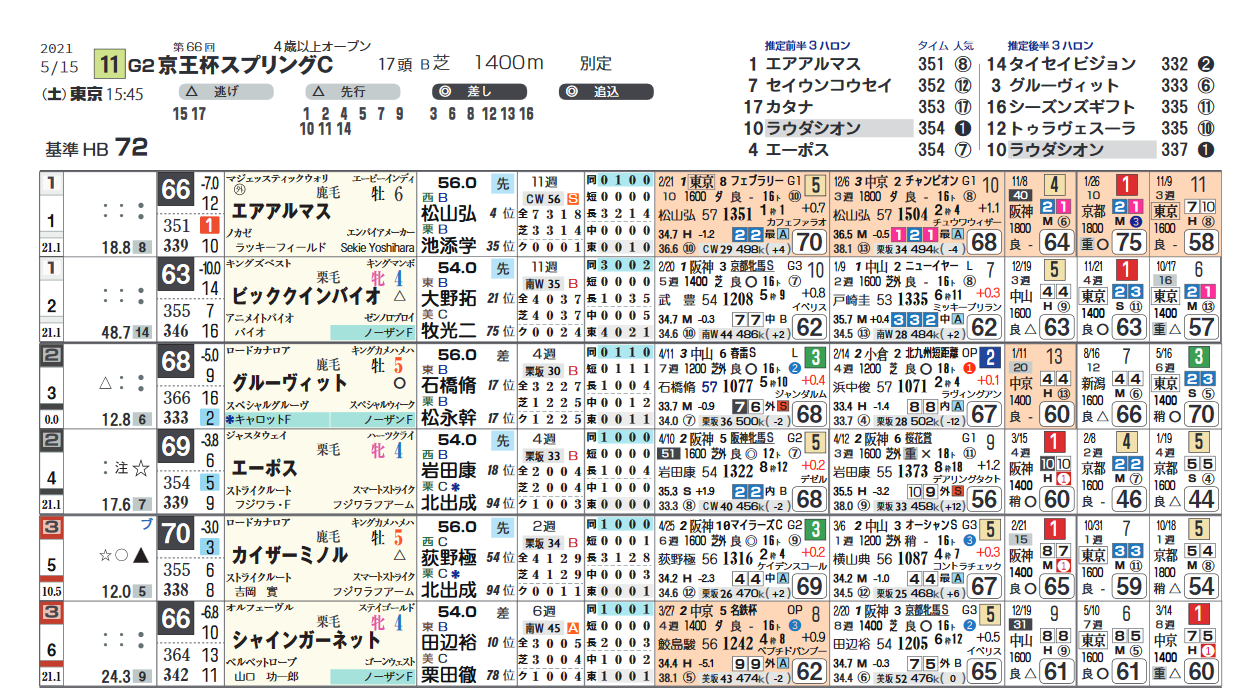The image size is (1260, 688).
Task: Click the 南W 45 training entry
Action: [x=545, y=629]
